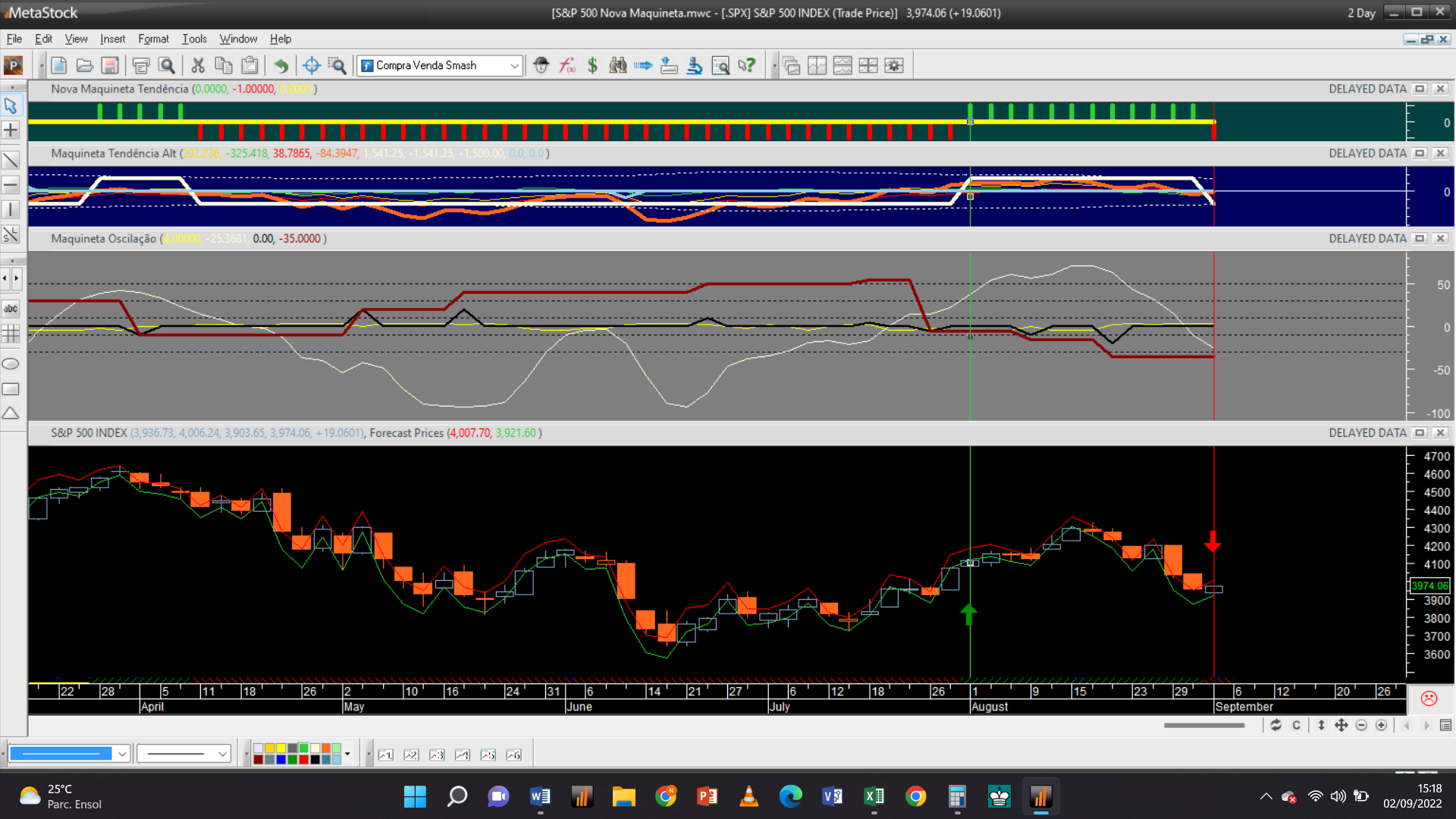Click the green dollar sign icon
Viewport: 1456px width, 819px height.
[592, 66]
